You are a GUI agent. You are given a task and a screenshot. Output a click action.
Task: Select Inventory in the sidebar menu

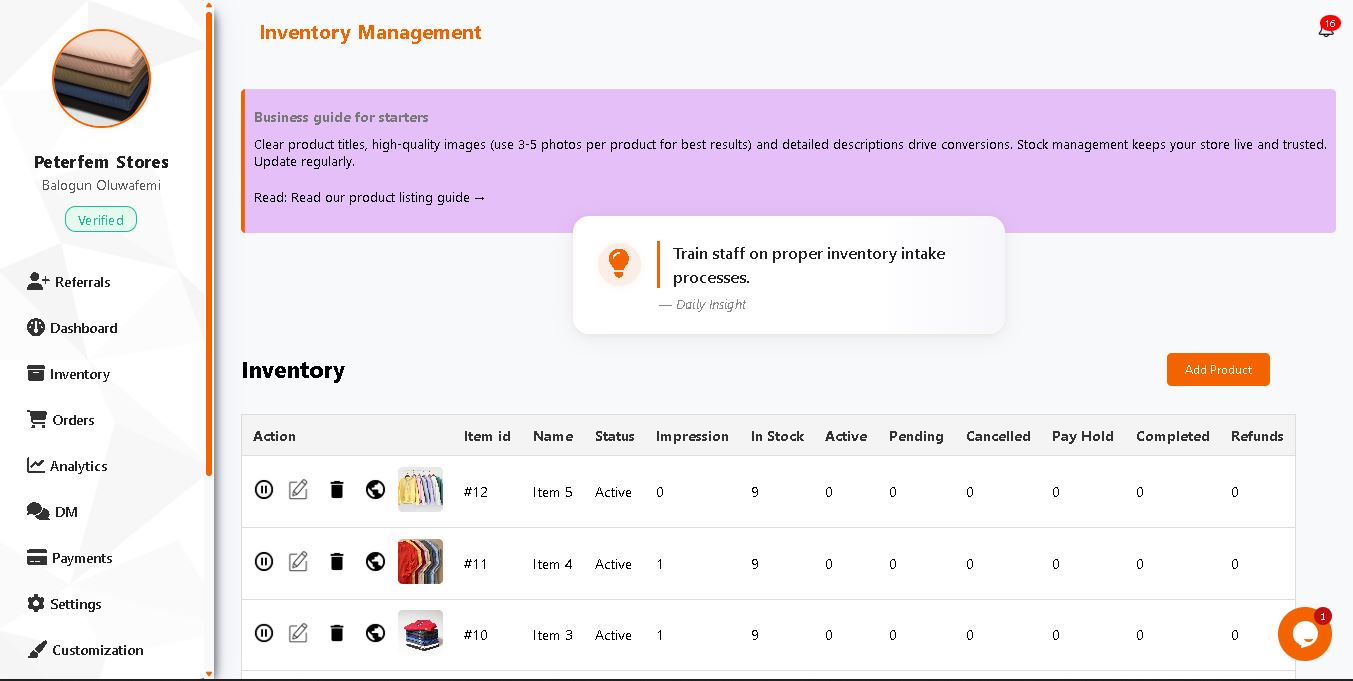79,374
